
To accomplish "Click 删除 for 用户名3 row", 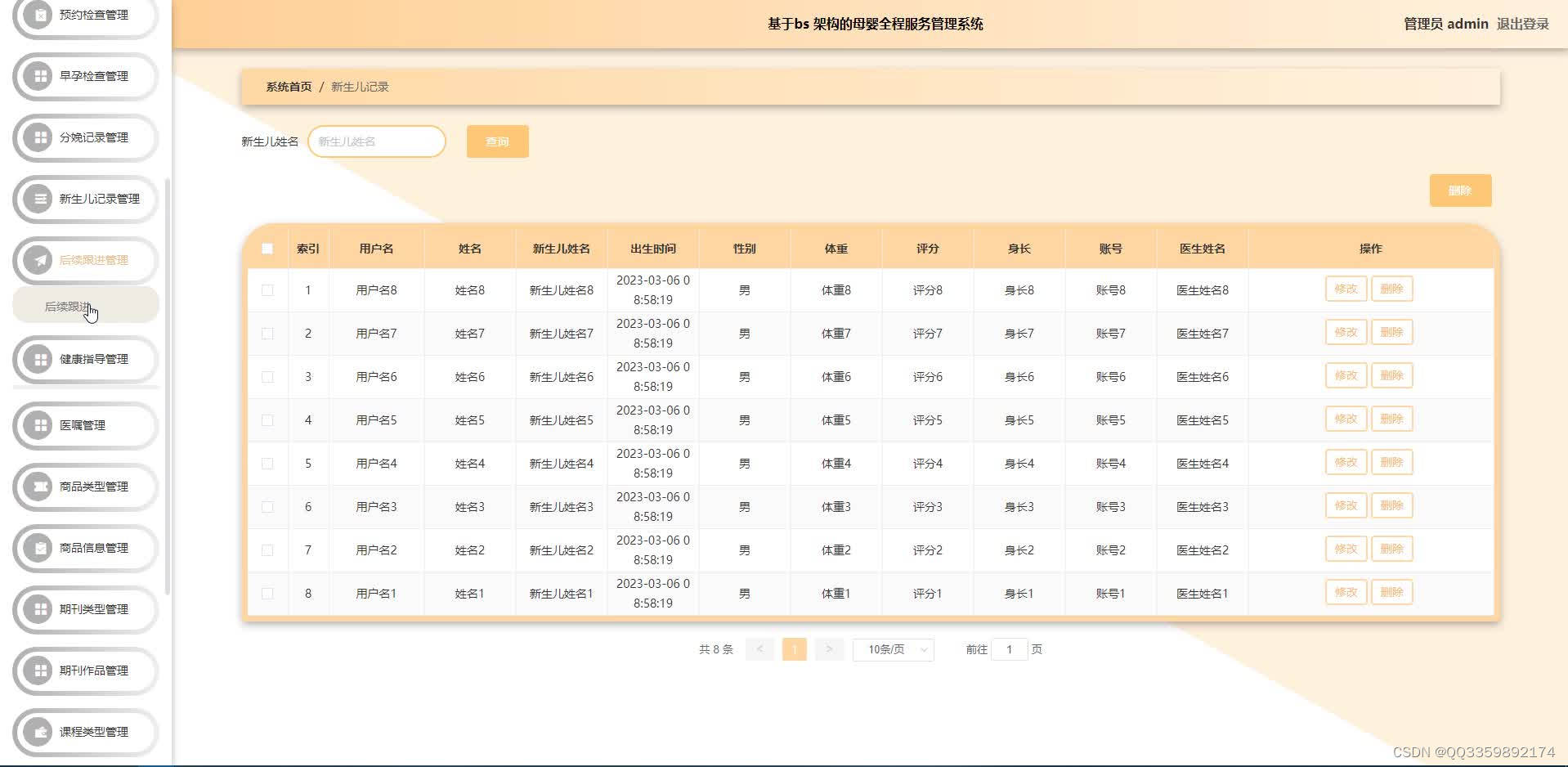I will pos(1391,505).
